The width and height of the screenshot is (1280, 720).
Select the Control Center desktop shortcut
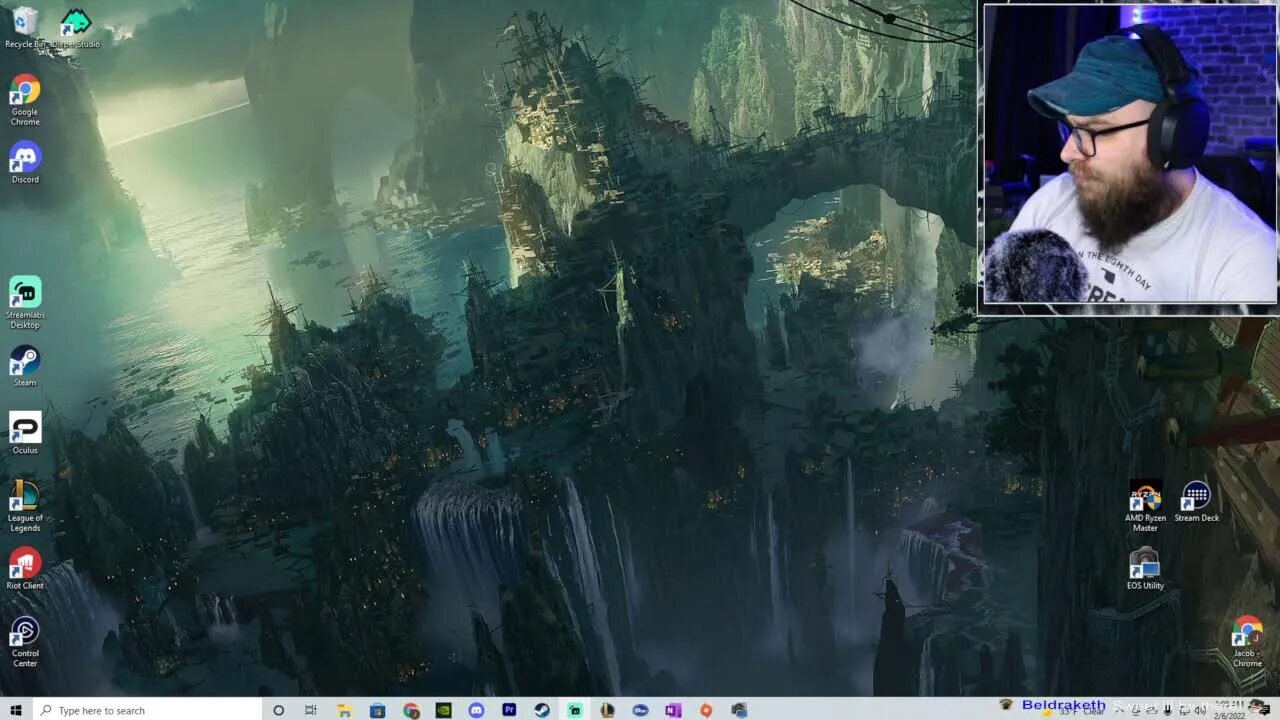point(25,642)
